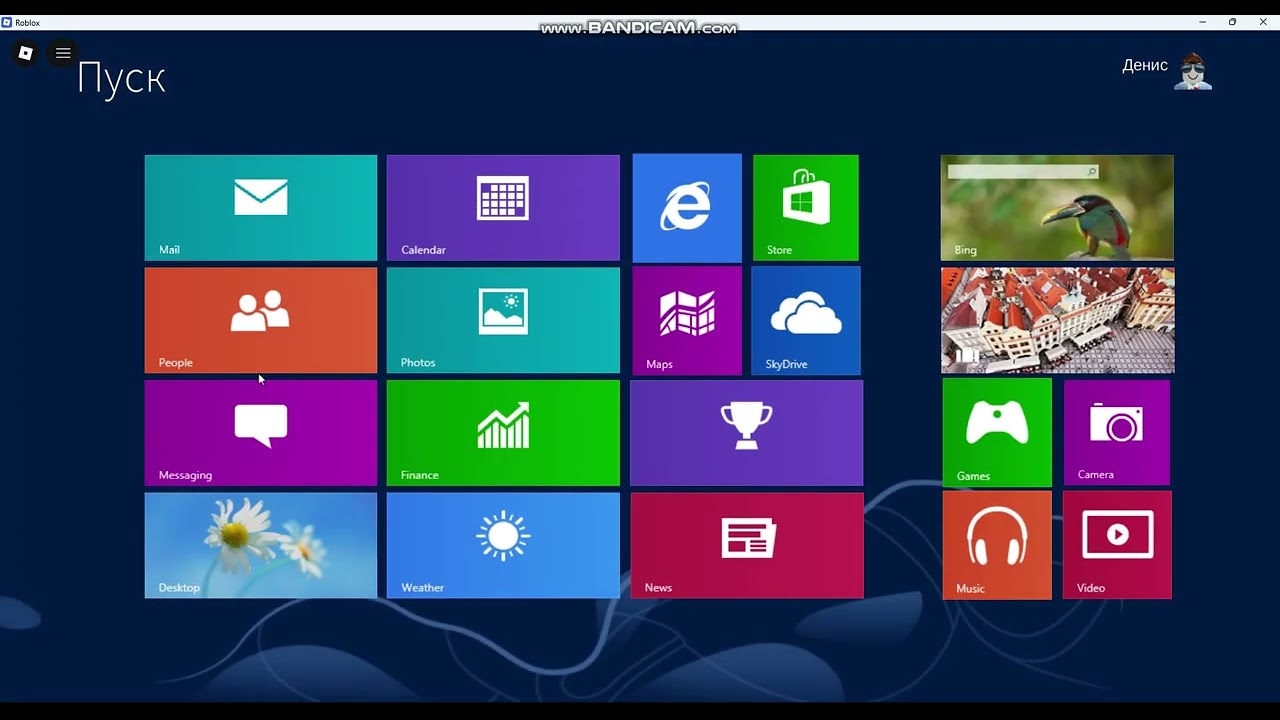Open the Video tile
The image size is (1280, 720).
[1117, 545]
